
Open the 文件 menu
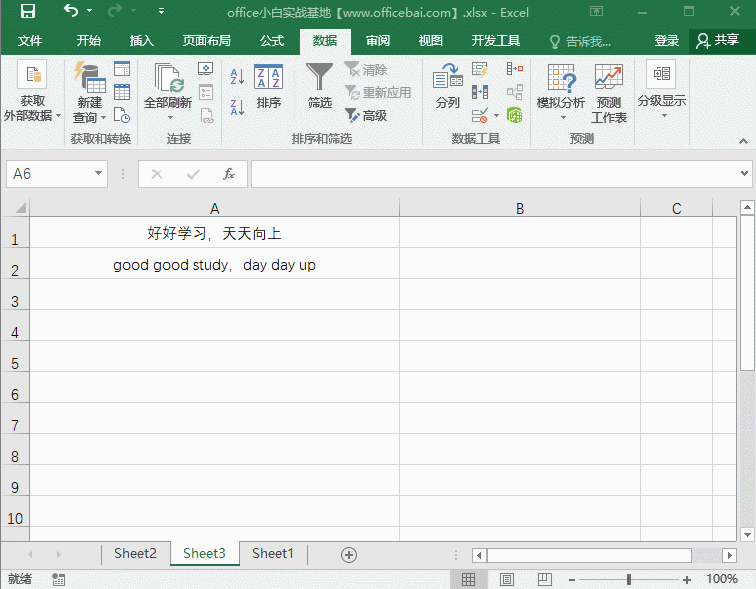coord(30,41)
